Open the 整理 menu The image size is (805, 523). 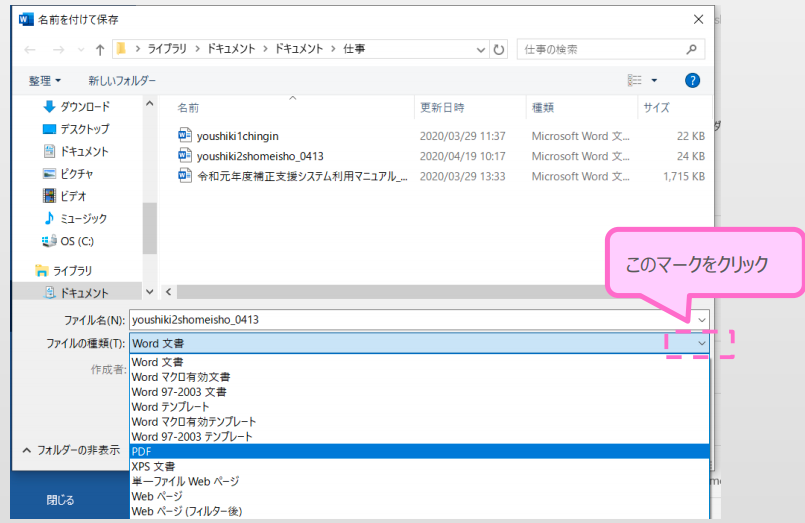coord(45,81)
